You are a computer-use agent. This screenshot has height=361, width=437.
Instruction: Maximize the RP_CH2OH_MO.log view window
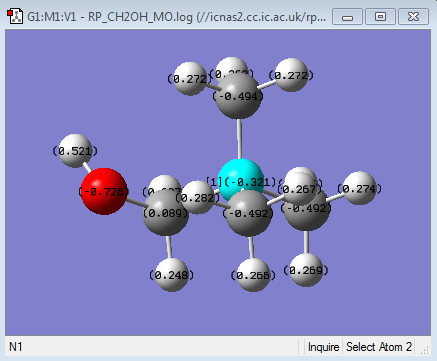pos(380,17)
